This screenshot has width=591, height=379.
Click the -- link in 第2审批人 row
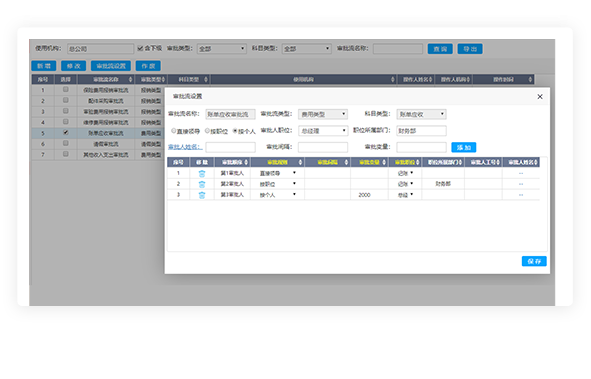coord(521,184)
